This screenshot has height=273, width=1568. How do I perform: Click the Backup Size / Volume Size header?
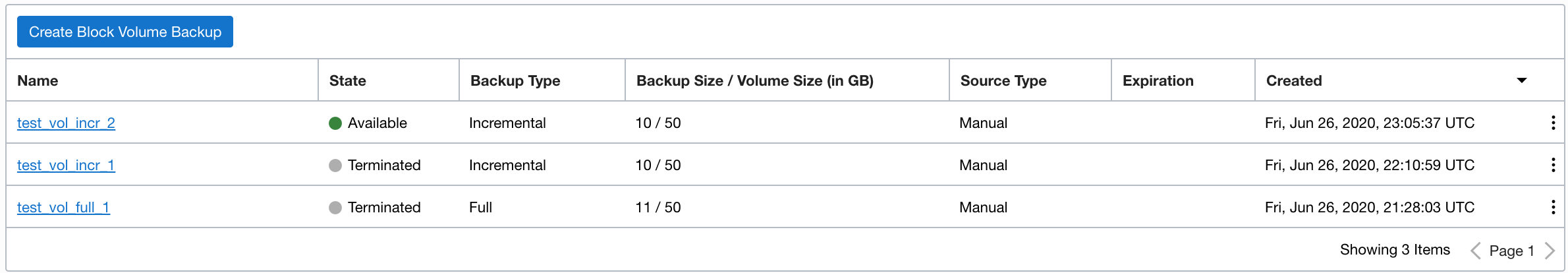tap(755, 80)
